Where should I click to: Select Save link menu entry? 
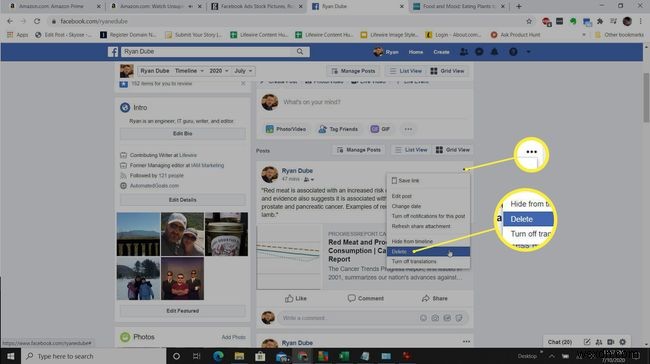(x=428, y=181)
